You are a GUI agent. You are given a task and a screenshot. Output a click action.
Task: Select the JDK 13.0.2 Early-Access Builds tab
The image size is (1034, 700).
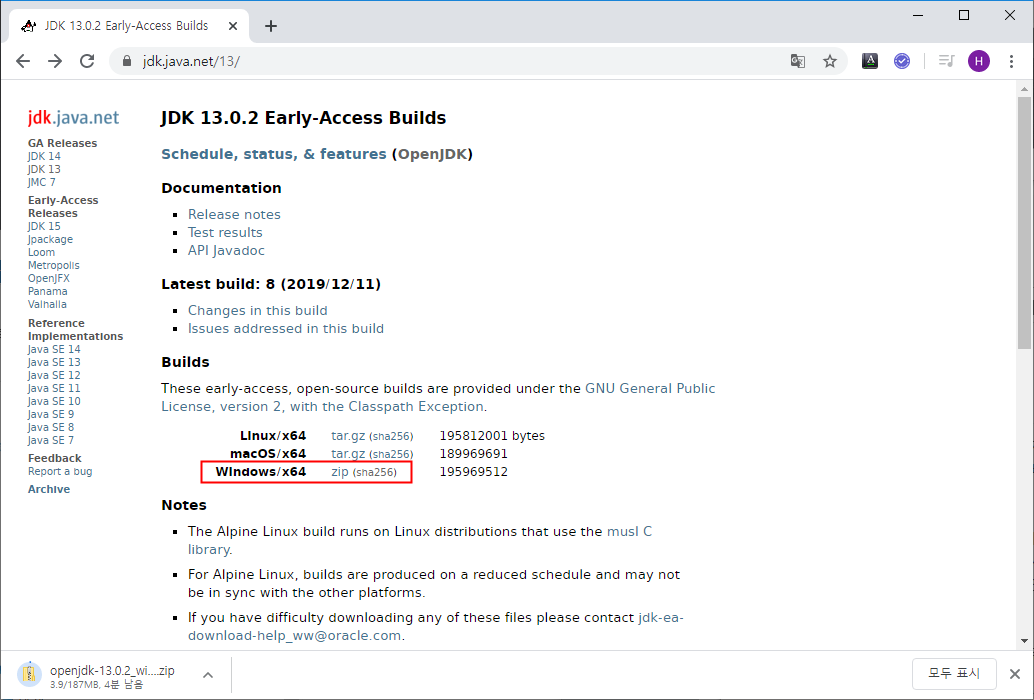(129, 26)
